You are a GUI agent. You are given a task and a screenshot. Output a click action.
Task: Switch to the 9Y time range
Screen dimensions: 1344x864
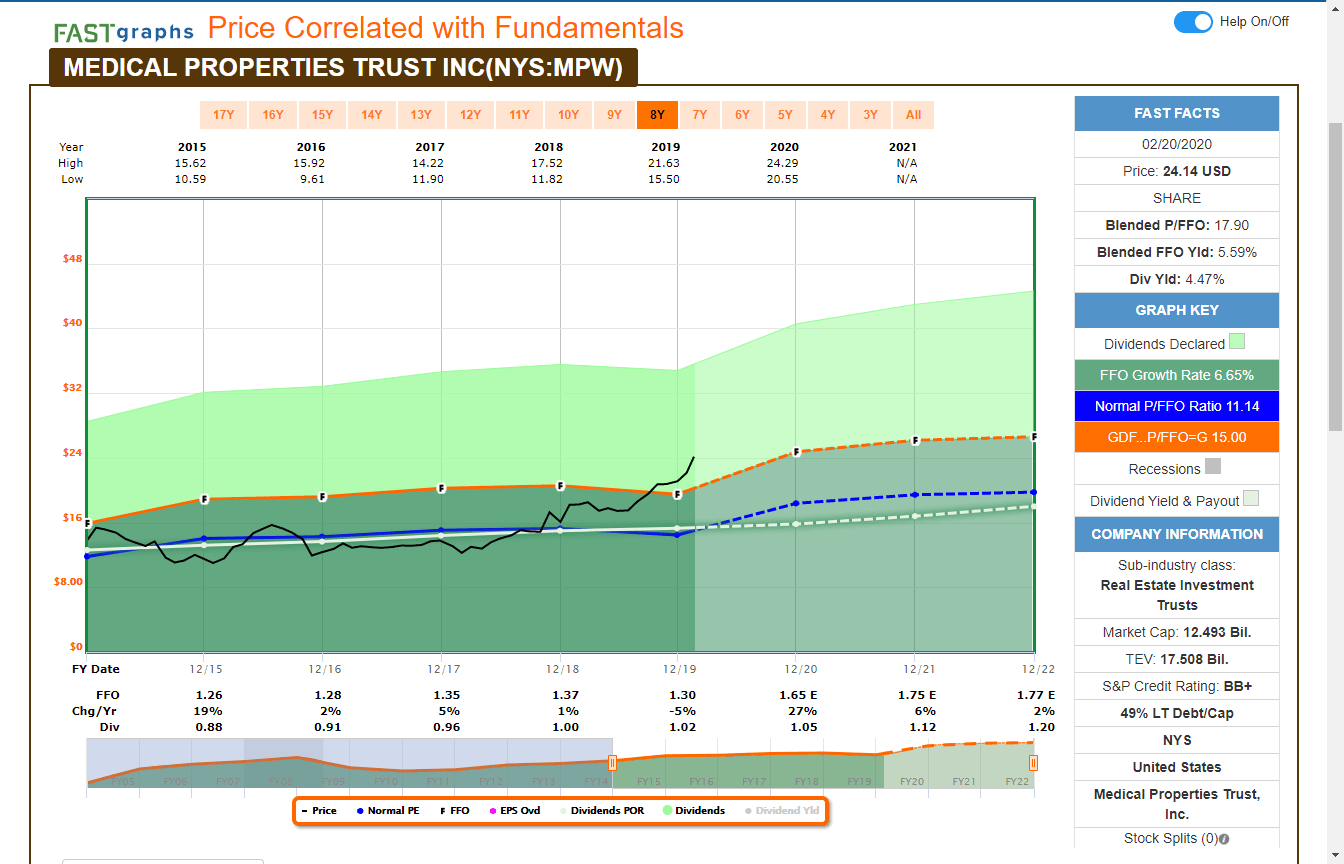[614, 115]
